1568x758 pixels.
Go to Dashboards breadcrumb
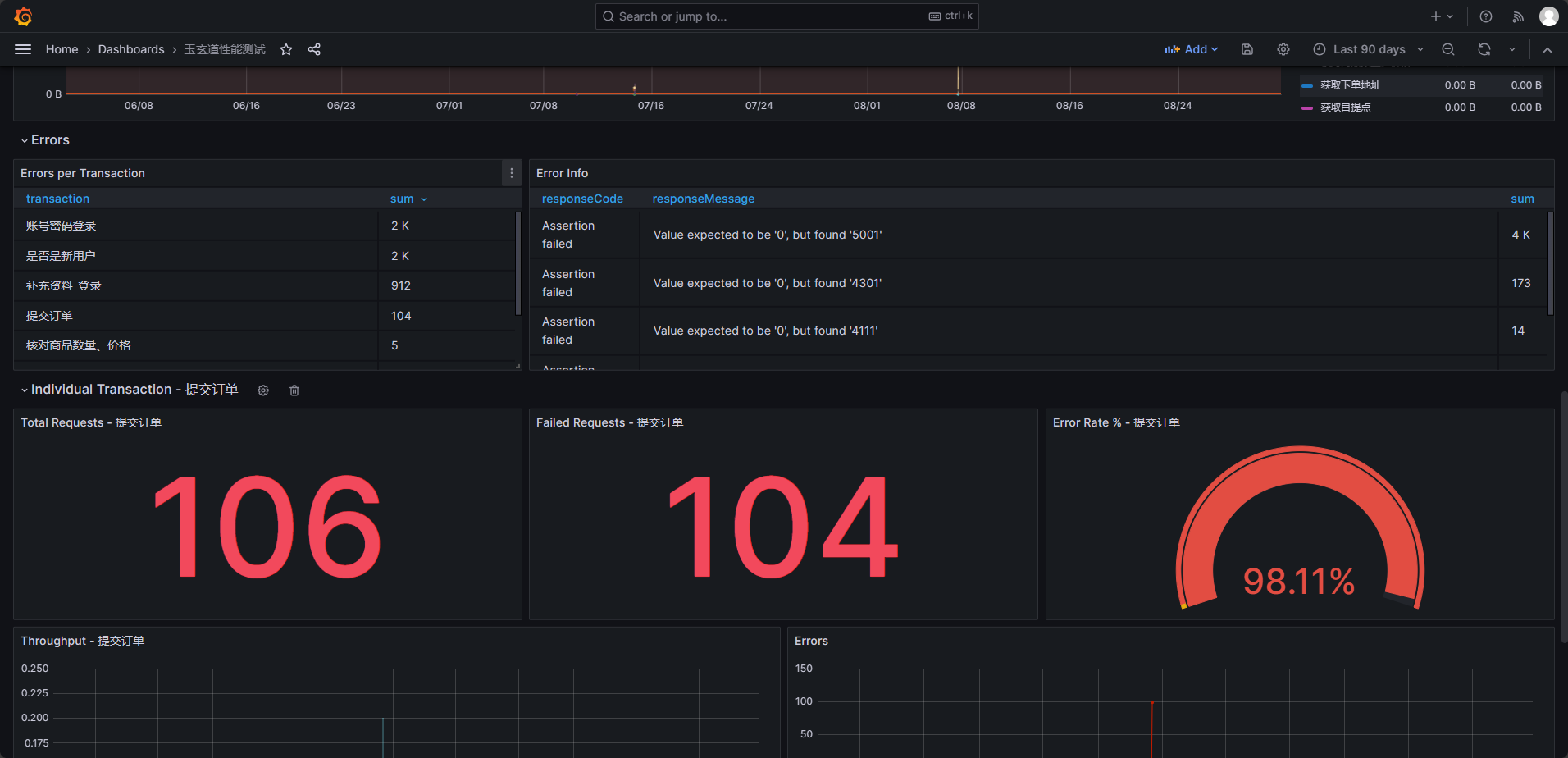(131, 49)
